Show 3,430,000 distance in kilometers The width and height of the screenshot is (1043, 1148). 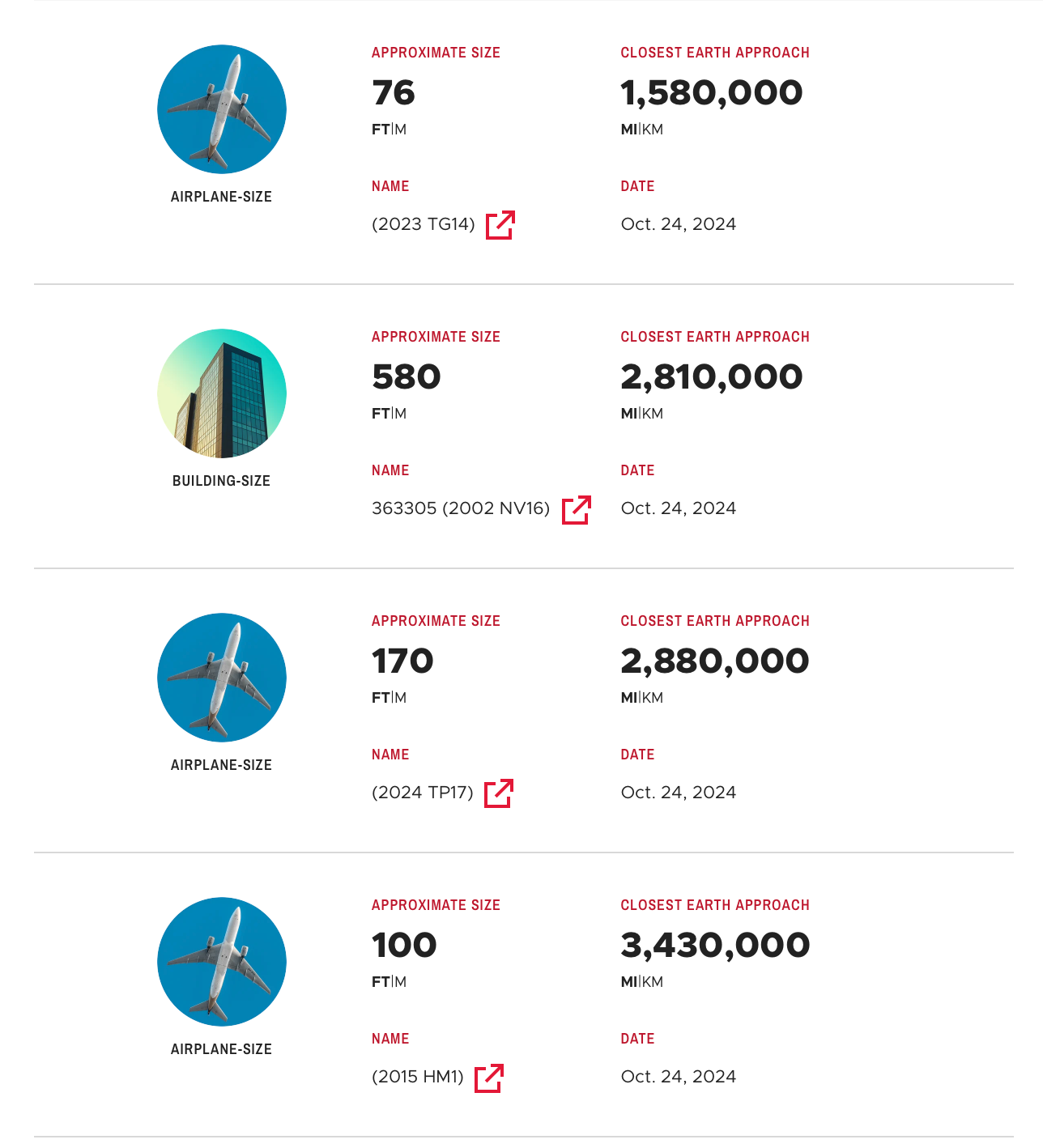click(x=653, y=982)
